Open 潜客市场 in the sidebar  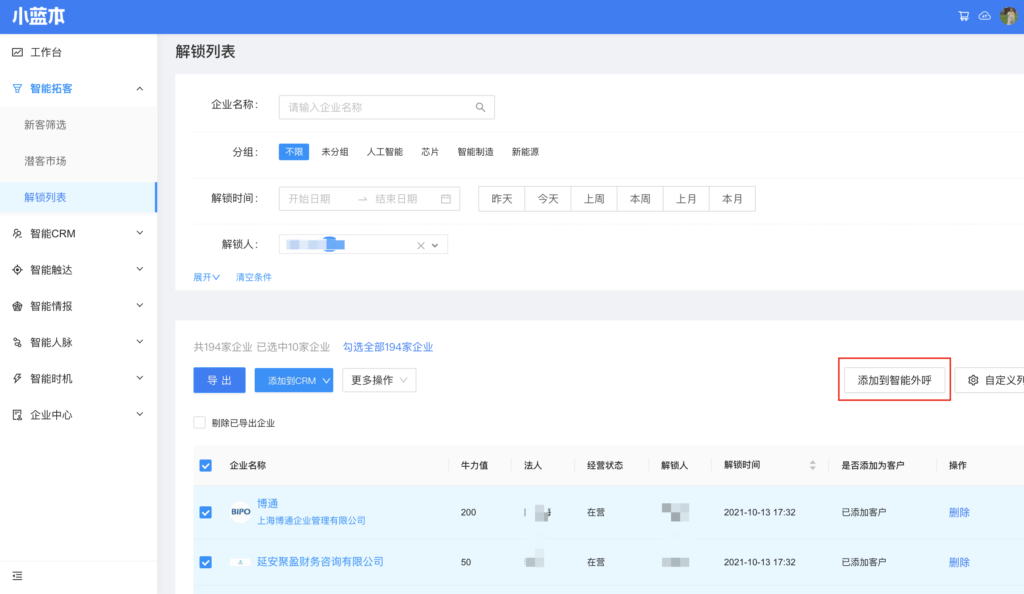tap(45, 161)
